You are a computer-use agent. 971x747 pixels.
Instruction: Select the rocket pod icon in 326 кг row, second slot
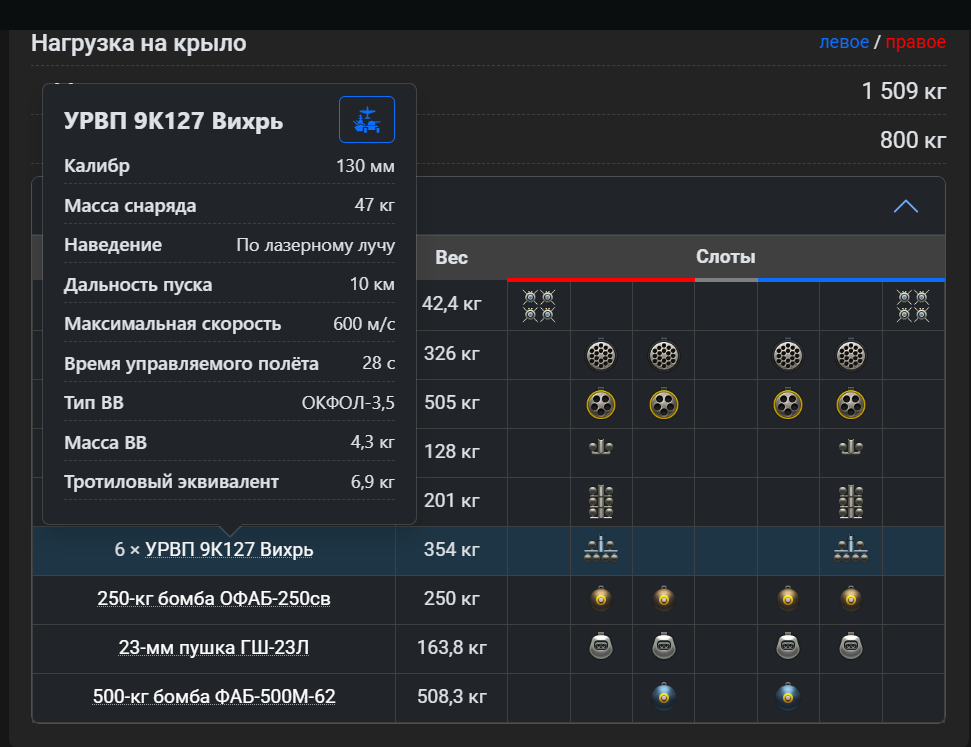(x=601, y=356)
